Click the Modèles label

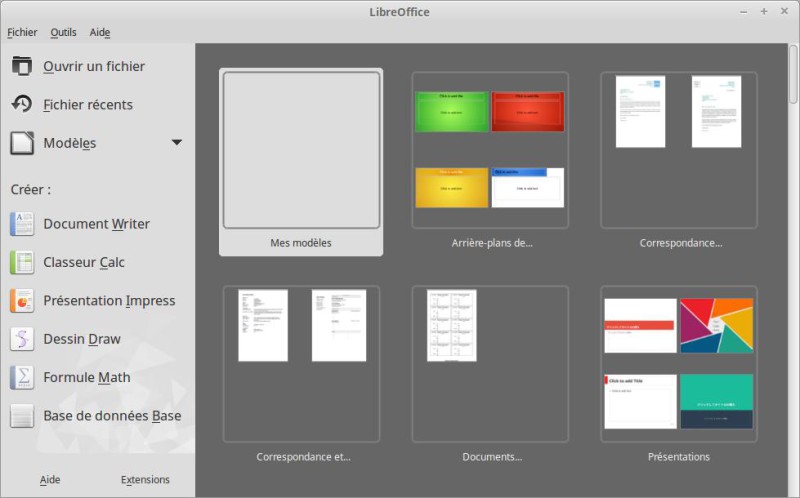(69, 143)
